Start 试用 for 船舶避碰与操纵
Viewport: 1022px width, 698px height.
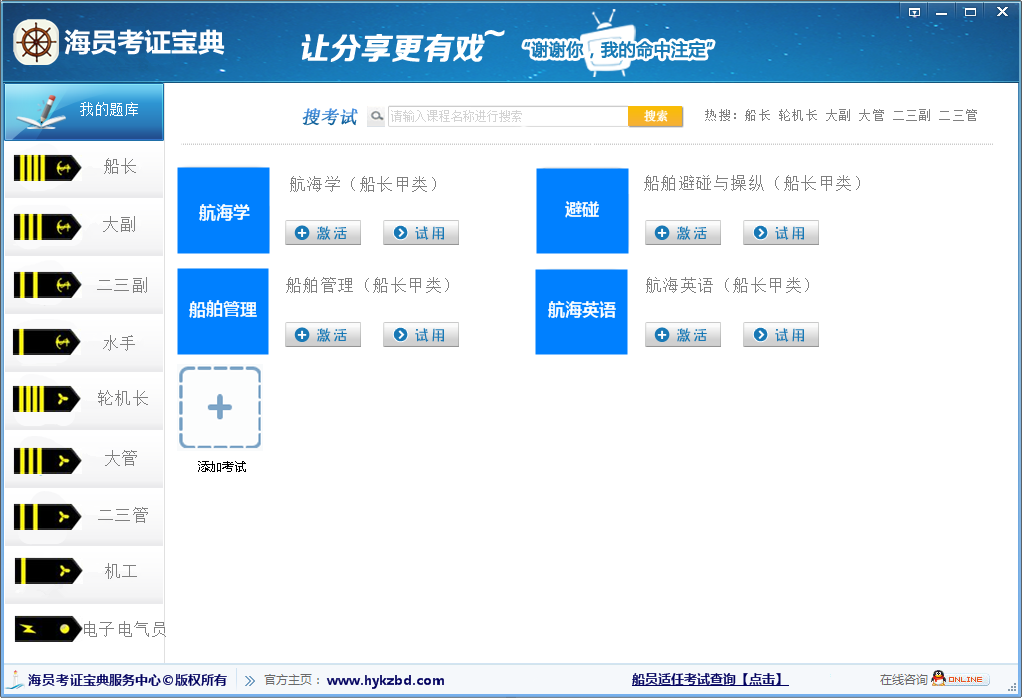click(780, 233)
